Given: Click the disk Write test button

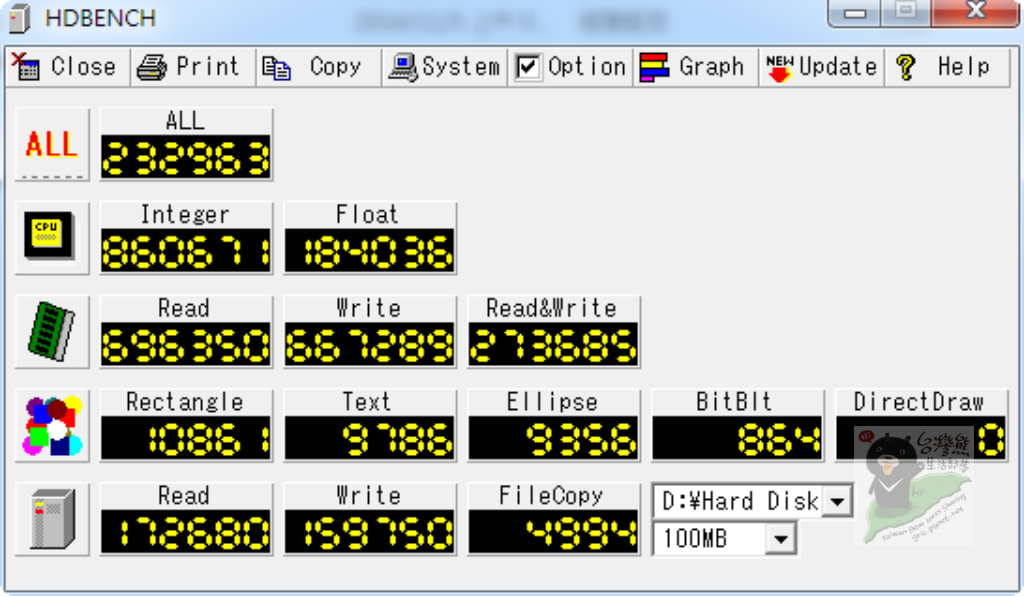Looking at the screenshot, I should 370,519.
